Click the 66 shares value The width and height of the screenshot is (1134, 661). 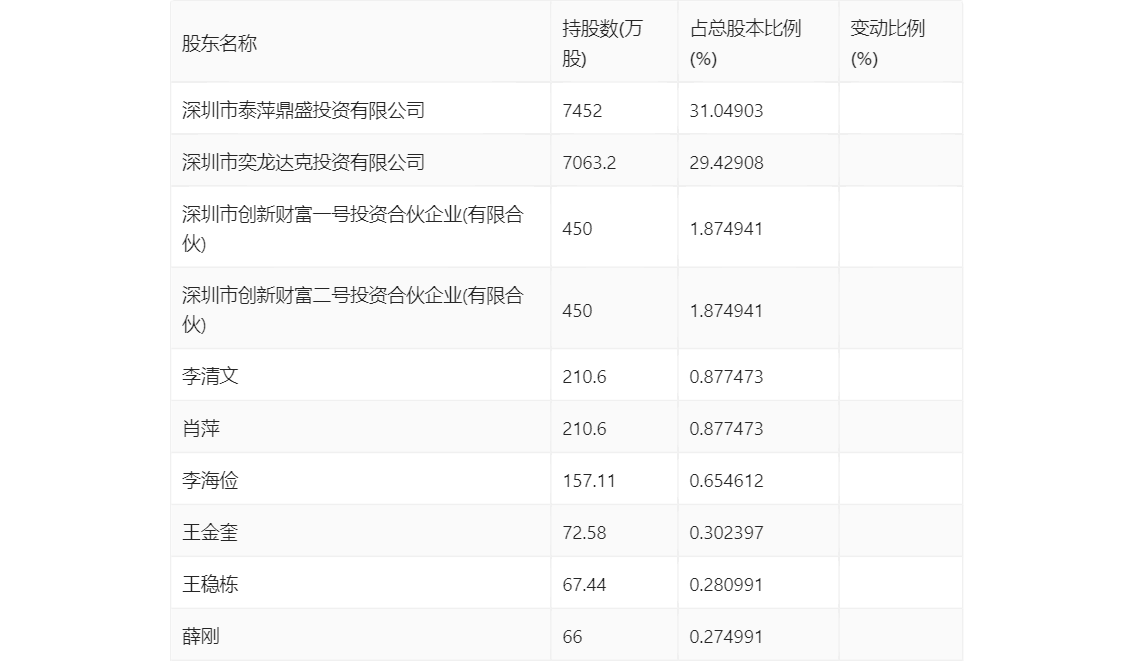(572, 637)
